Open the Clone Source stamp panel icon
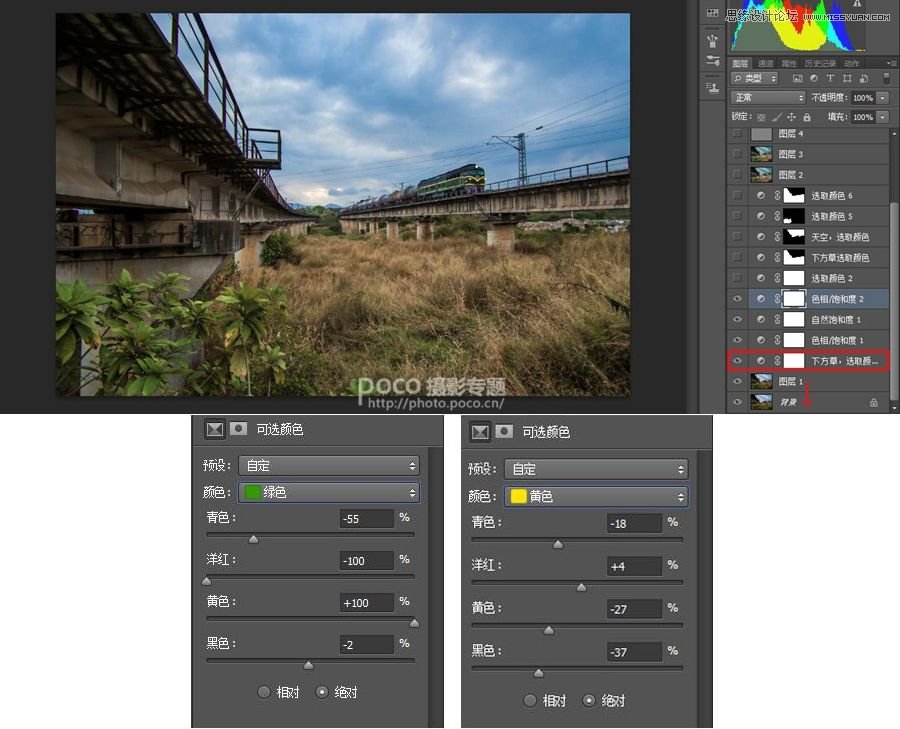Image resolution: width=900 pixels, height=729 pixels. (712, 87)
